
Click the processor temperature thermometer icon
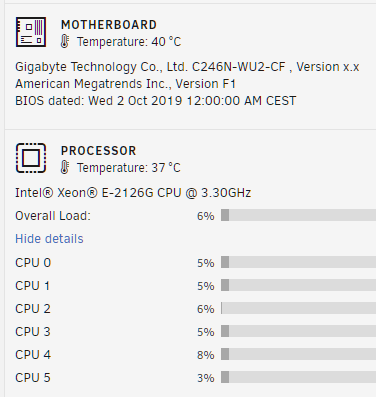(x=65, y=168)
